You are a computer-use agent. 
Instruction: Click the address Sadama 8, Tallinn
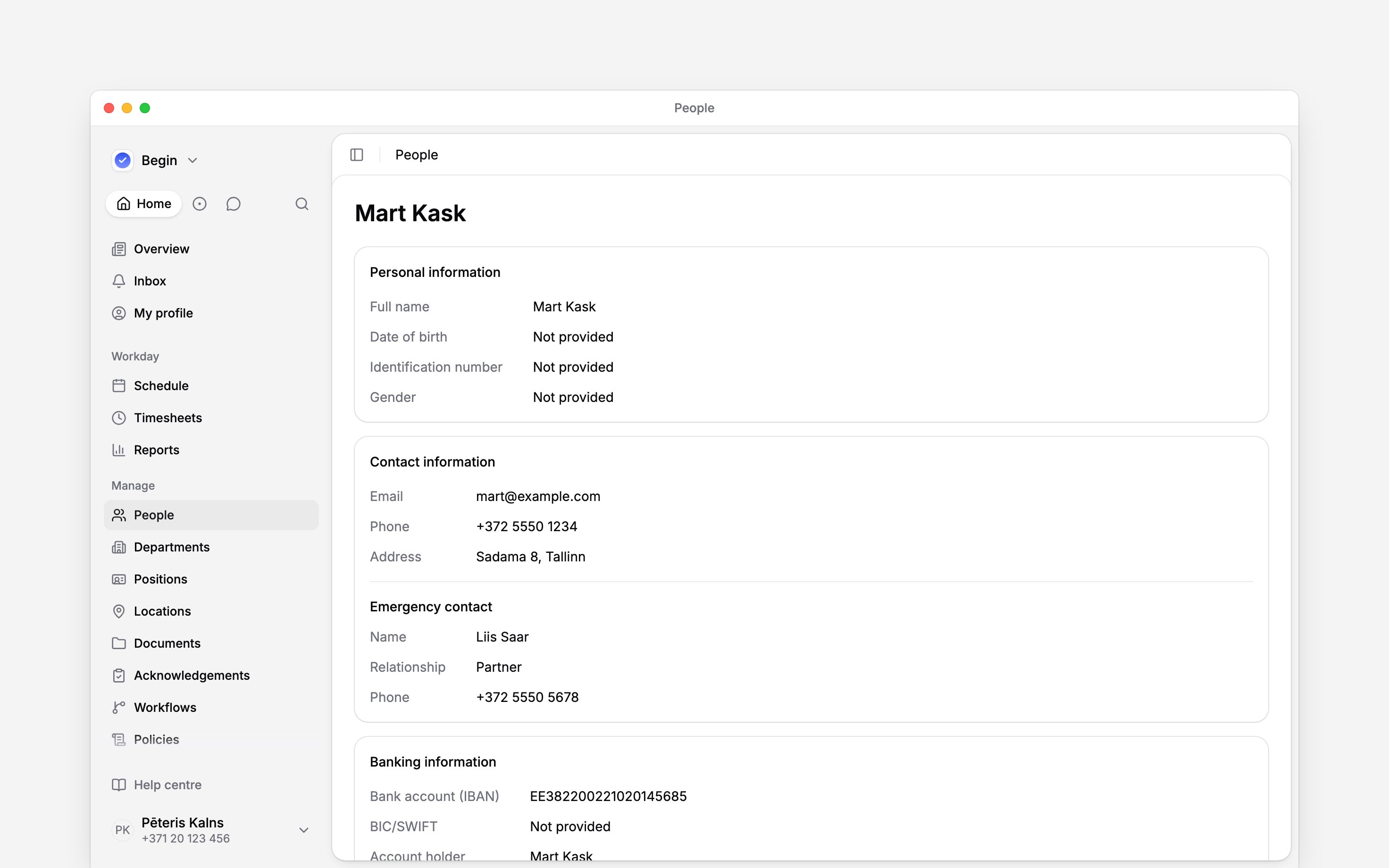coord(530,557)
